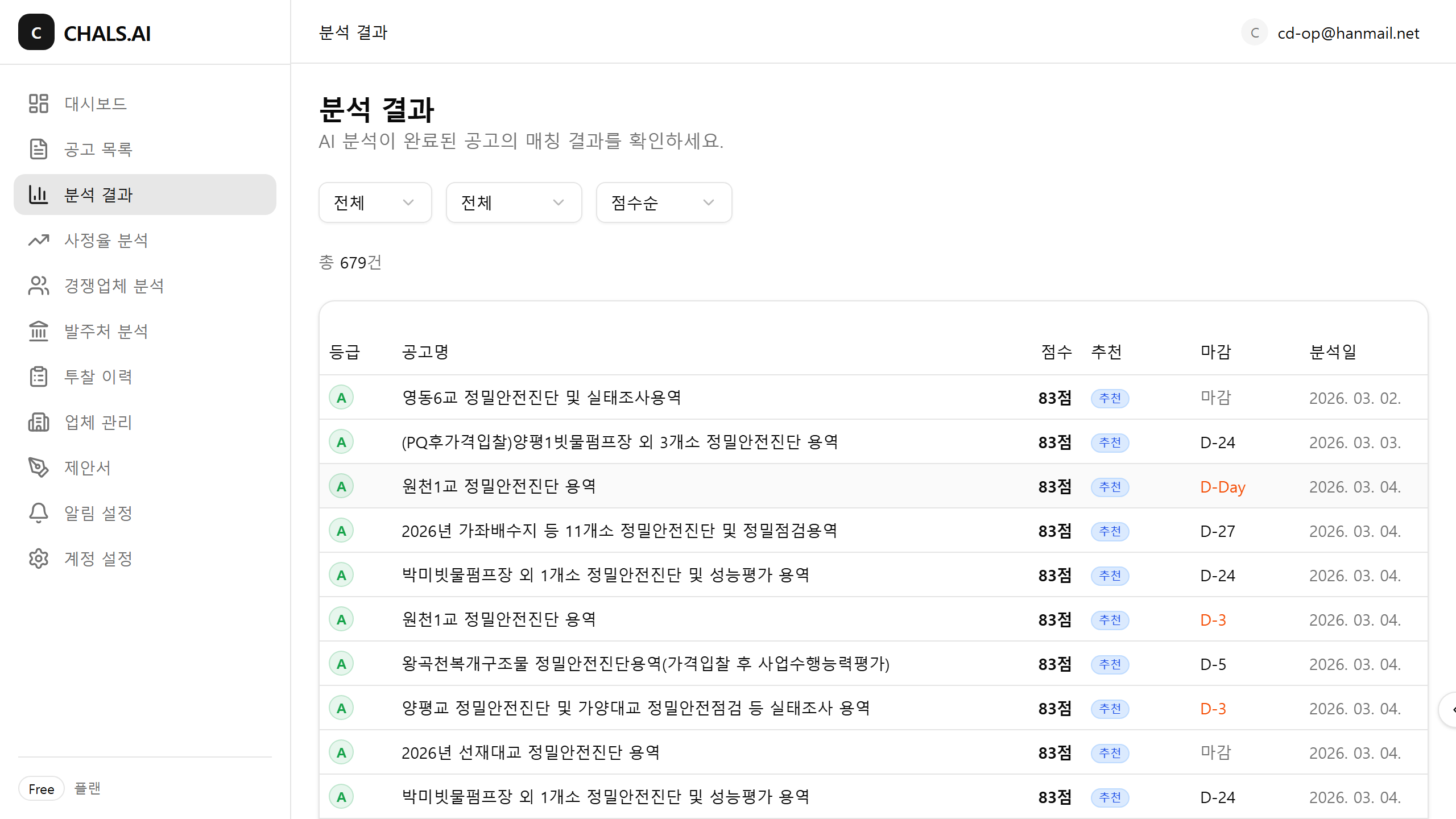Open 업체 관리 from the sidebar
The width and height of the screenshot is (1456, 819).
point(38,422)
